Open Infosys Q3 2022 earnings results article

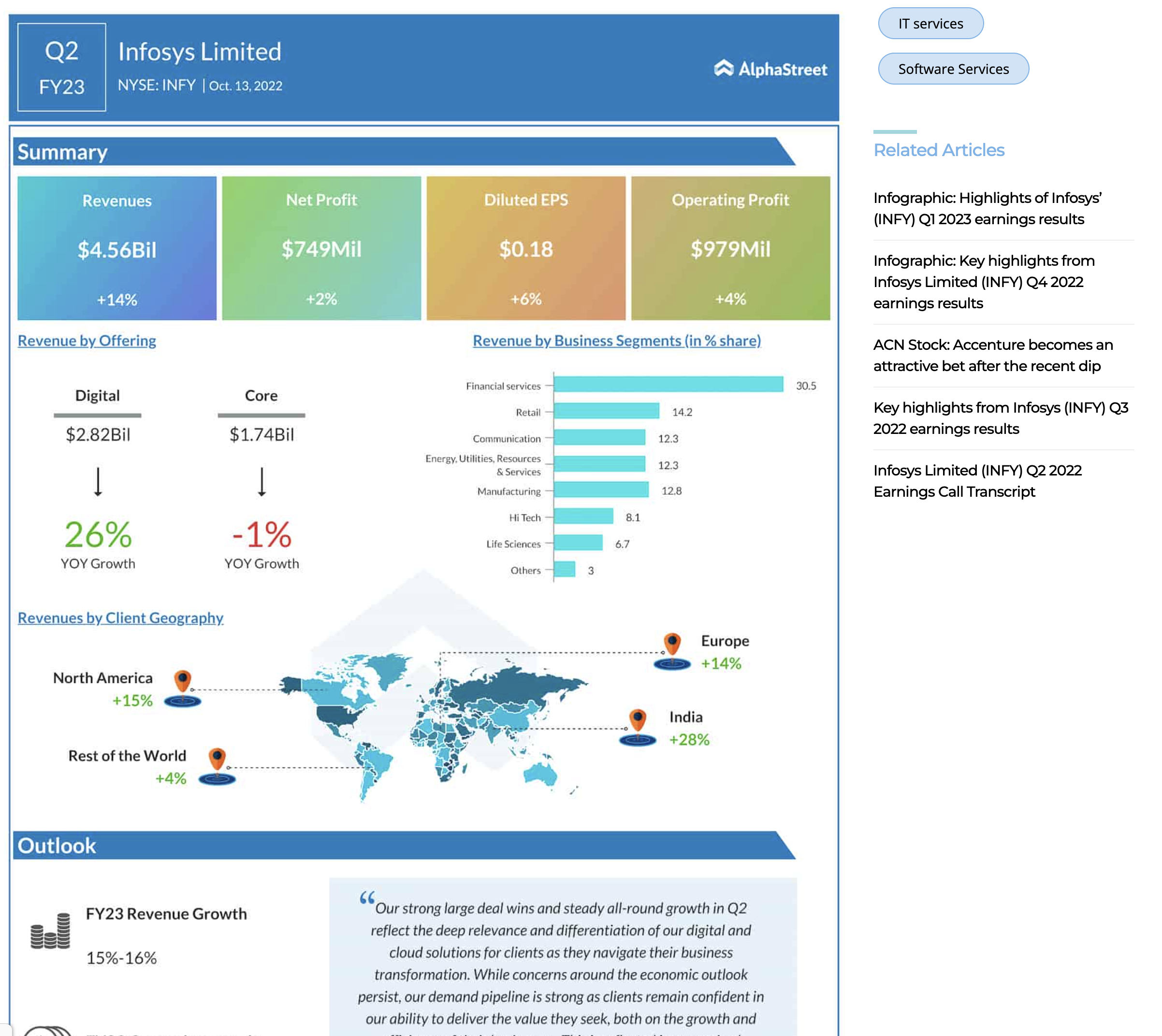[x=1000, y=418]
